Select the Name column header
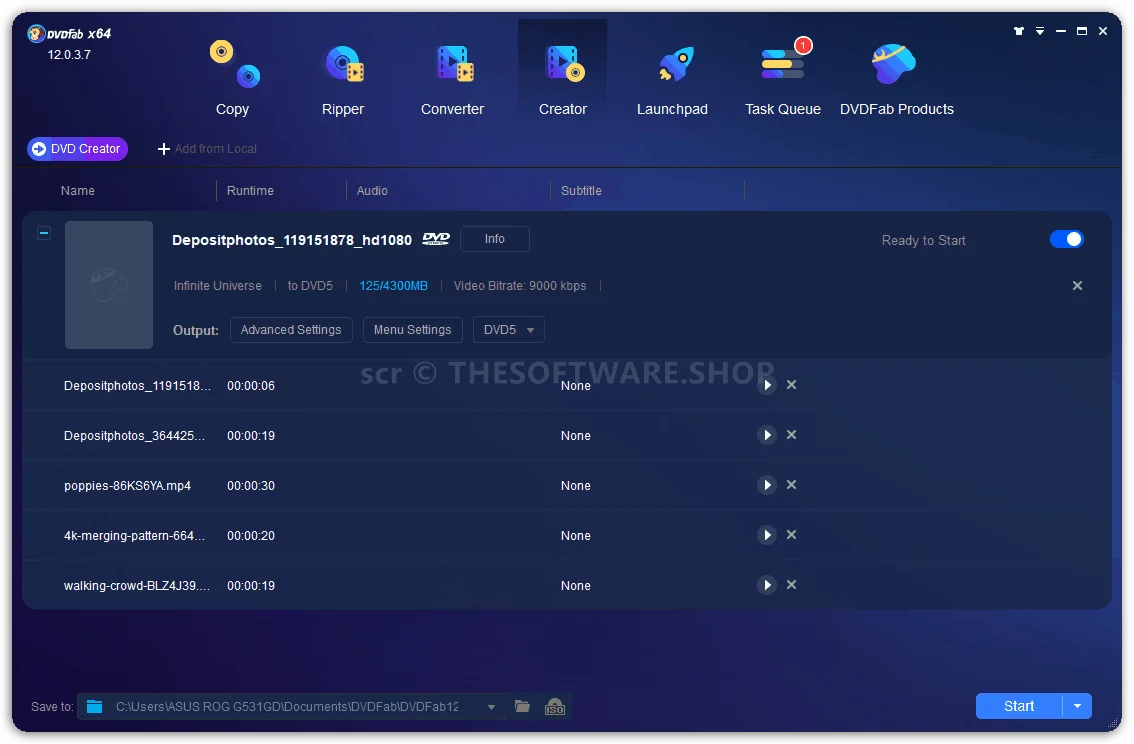 coord(77,191)
